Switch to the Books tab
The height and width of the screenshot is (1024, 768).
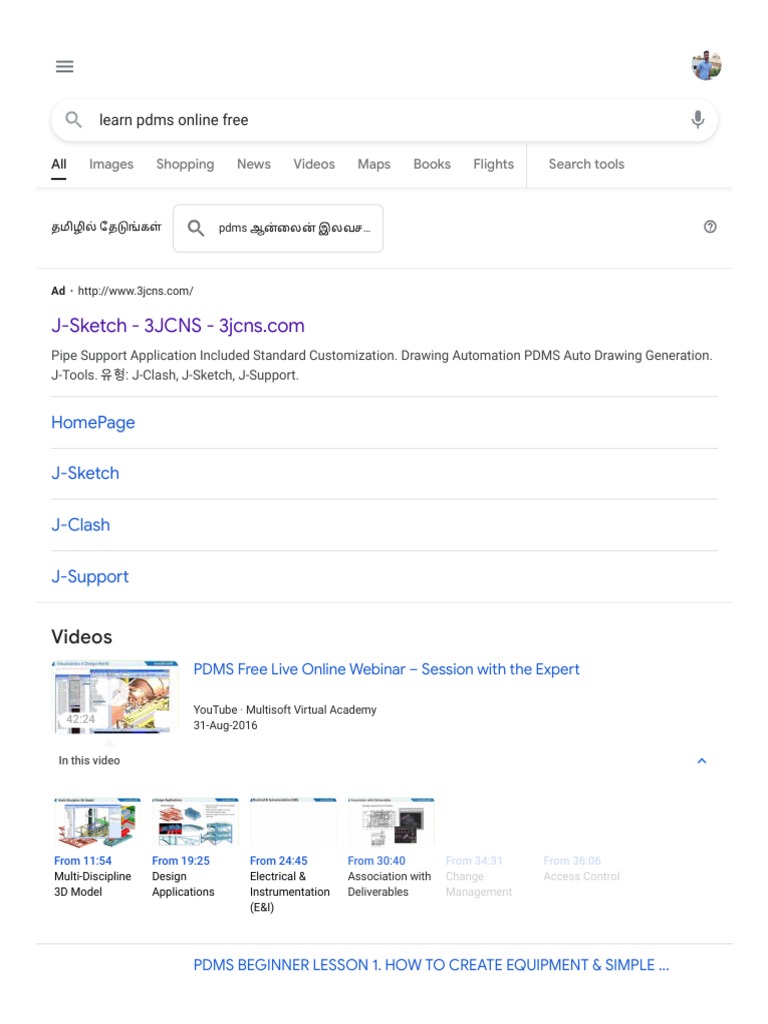[432, 165]
